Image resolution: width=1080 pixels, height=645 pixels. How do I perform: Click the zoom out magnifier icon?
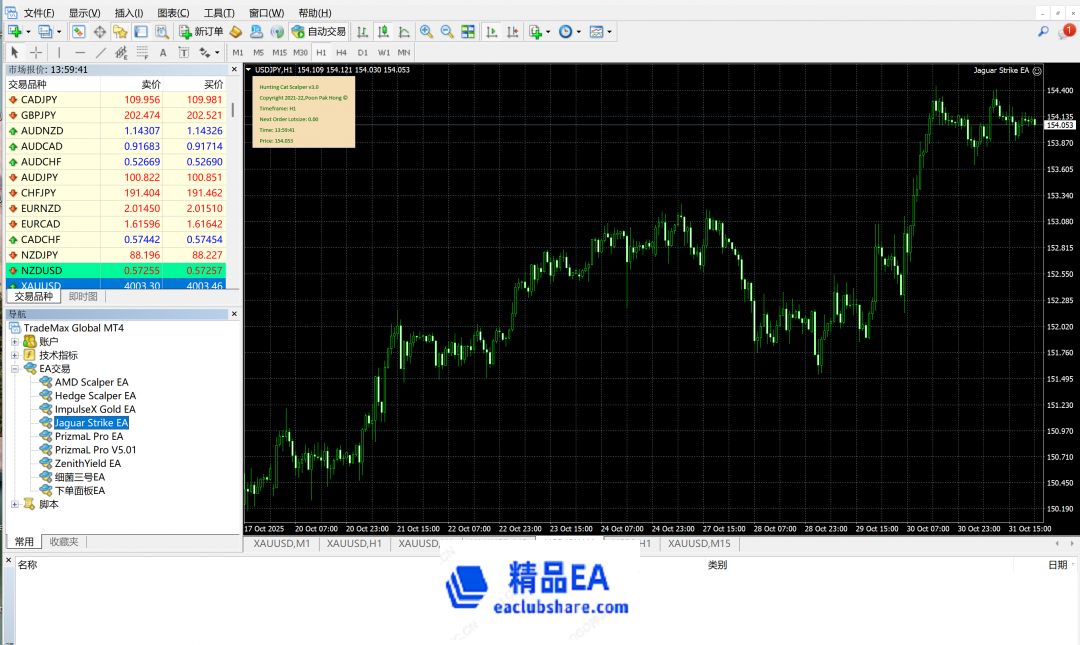447,32
